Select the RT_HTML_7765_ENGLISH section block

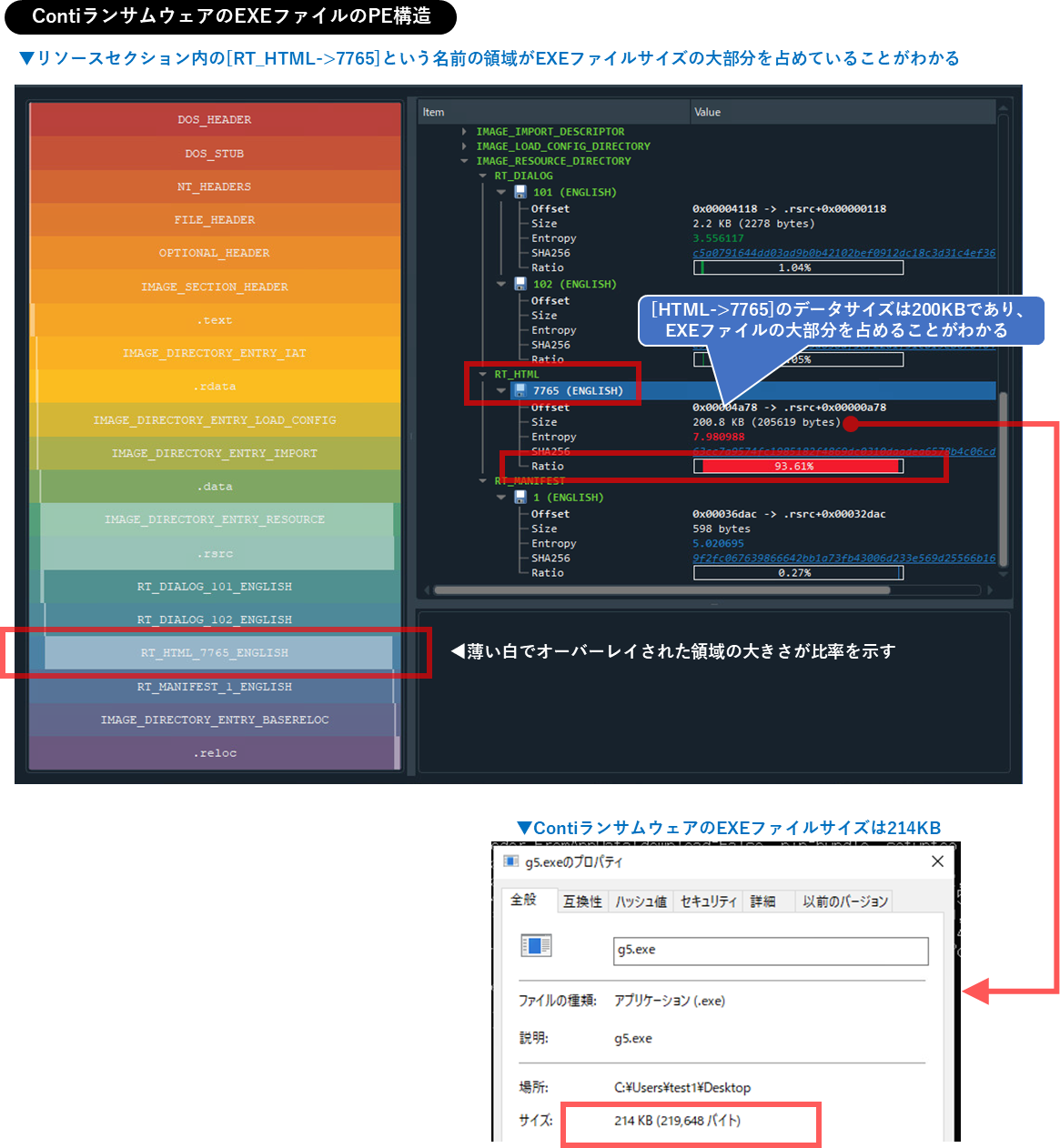click(214, 652)
